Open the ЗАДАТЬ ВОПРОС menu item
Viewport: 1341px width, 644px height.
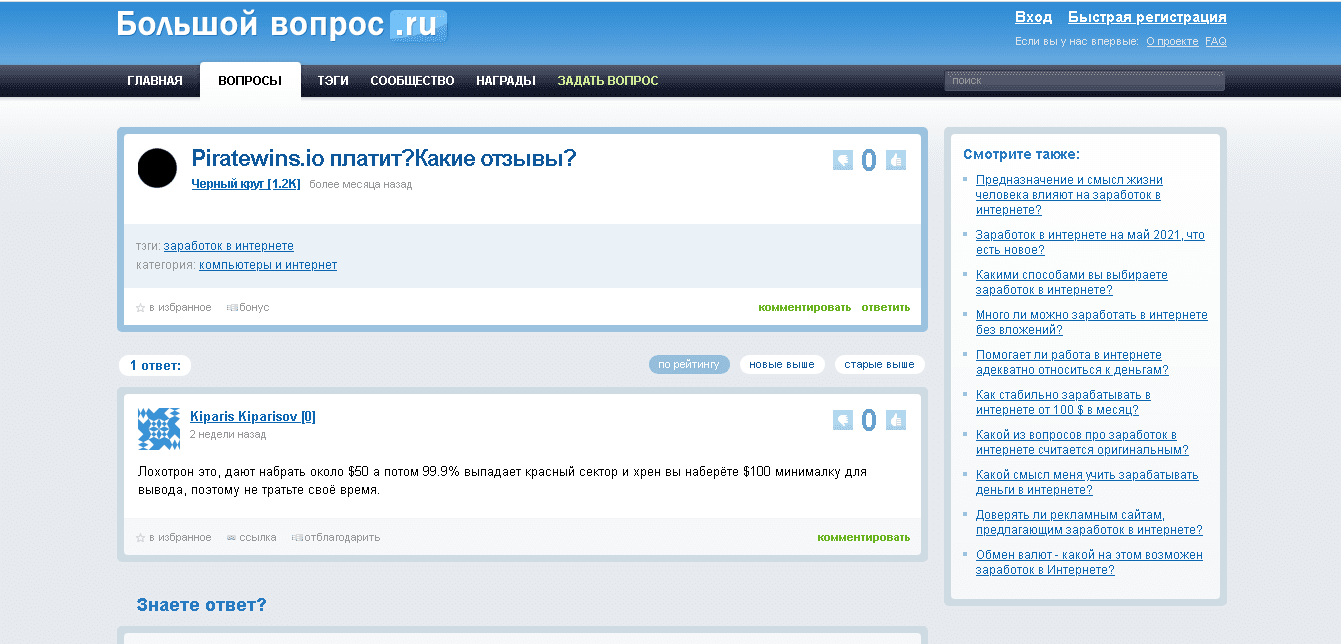point(607,80)
